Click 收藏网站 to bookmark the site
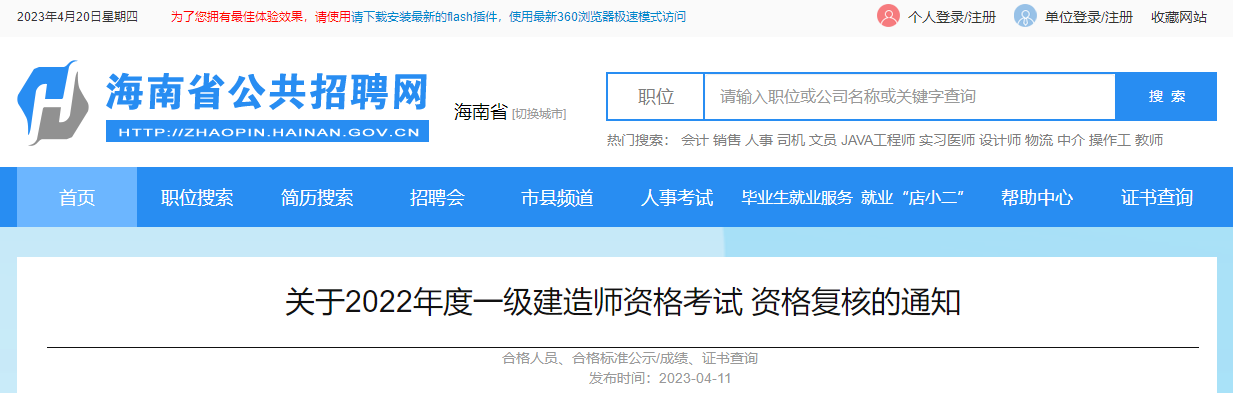This screenshot has height=393, width=1233. point(1179,17)
